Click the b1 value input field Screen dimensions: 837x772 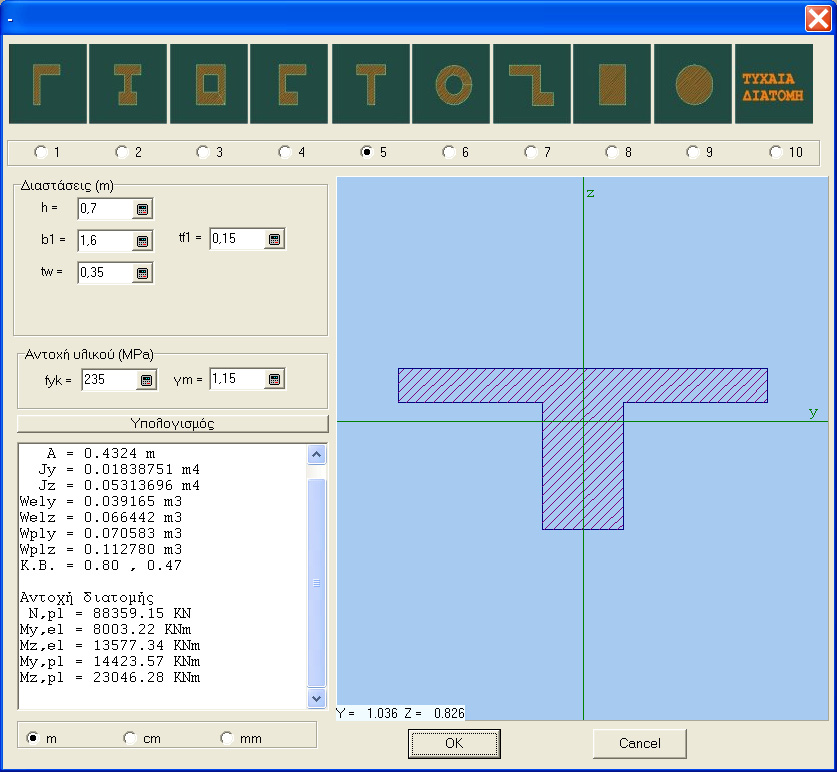point(106,241)
